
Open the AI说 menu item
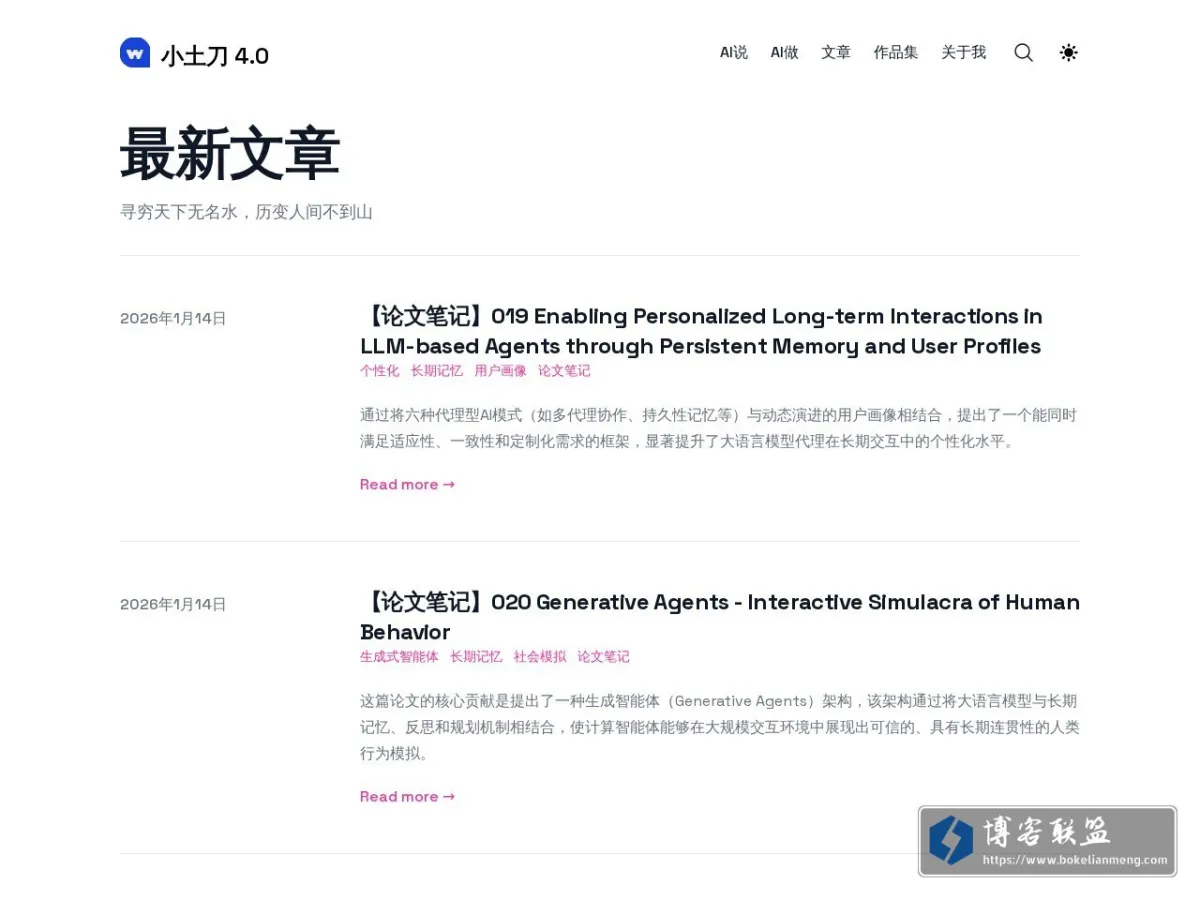(734, 52)
